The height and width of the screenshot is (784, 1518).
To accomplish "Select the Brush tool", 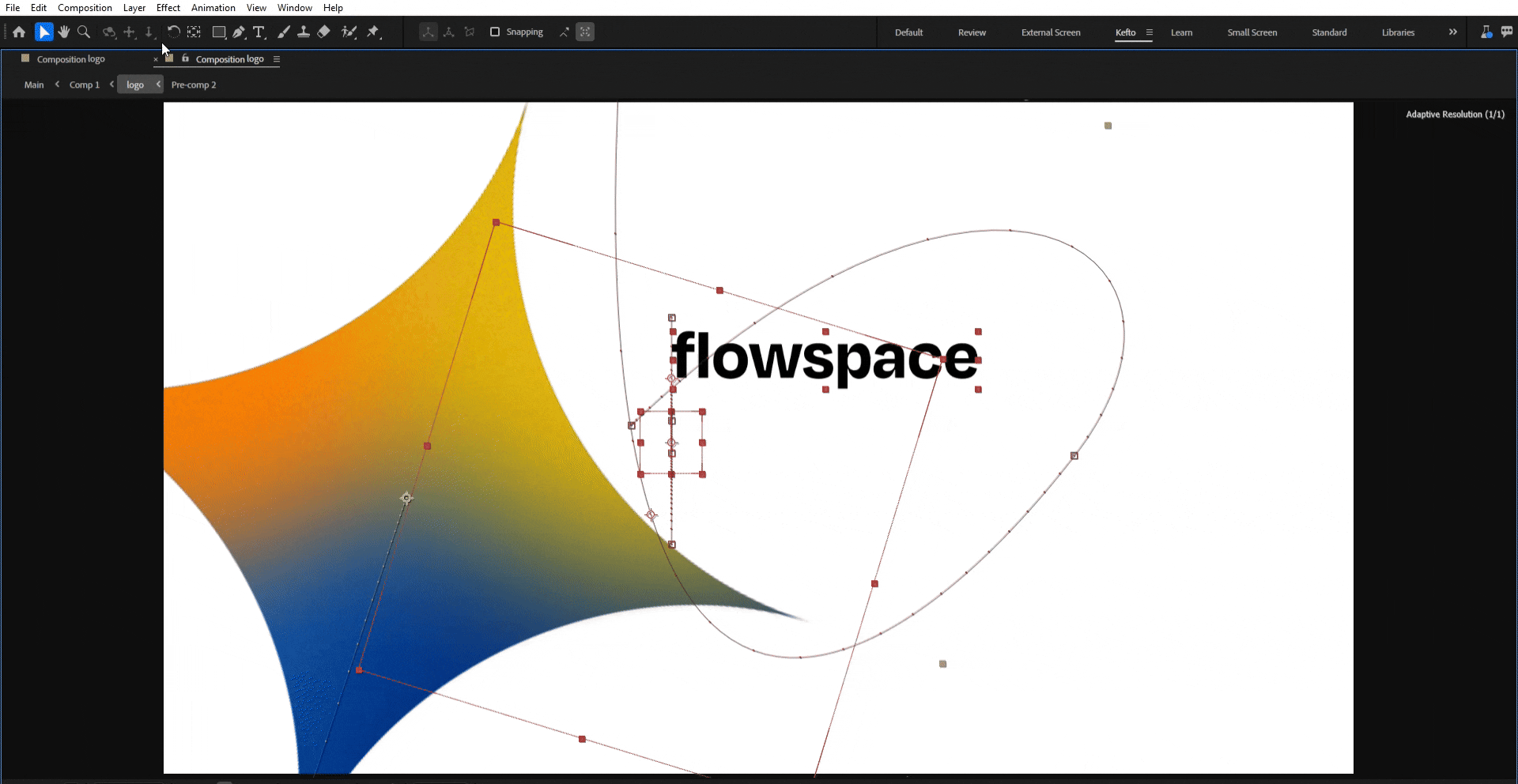I will click(283, 32).
